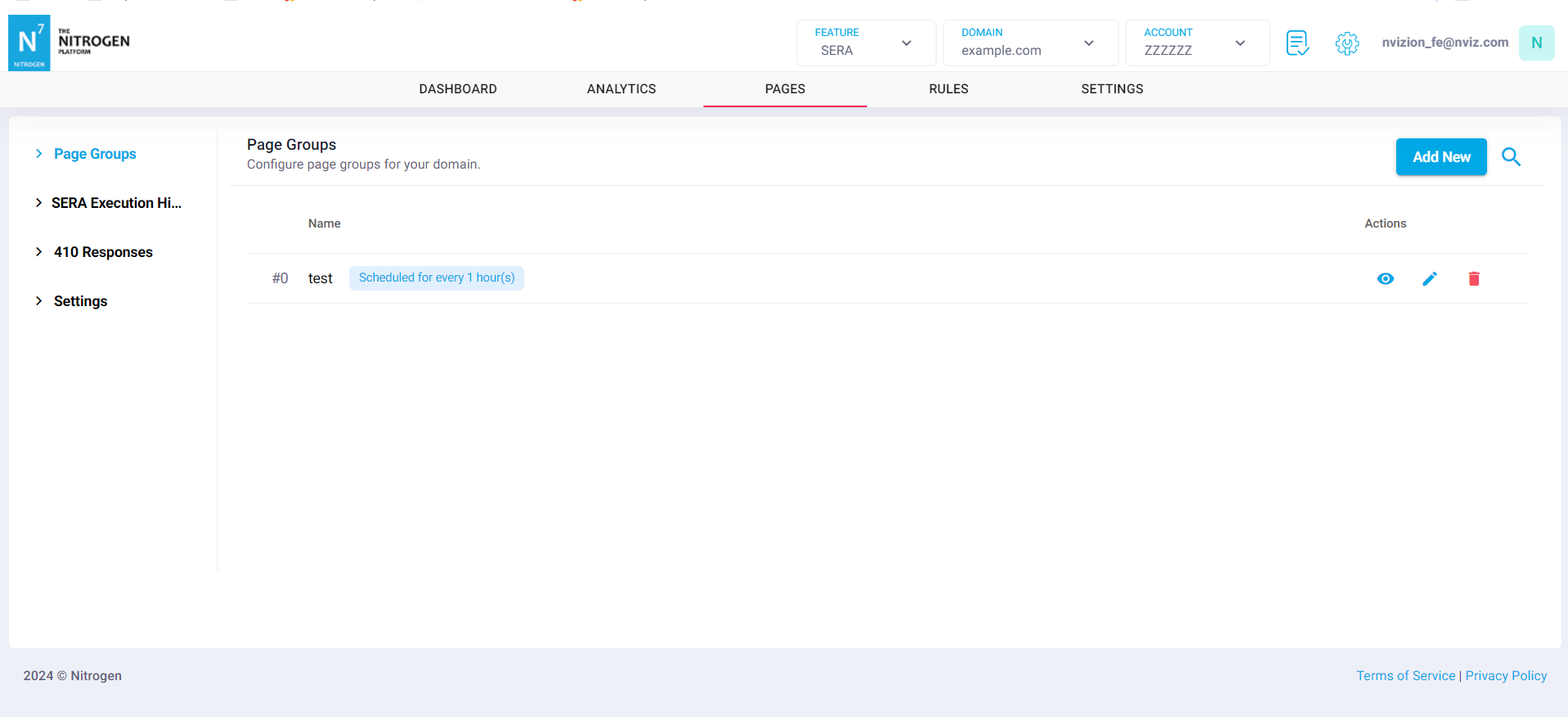
Task: Open the gear settings icon in header
Action: click(x=1346, y=43)
